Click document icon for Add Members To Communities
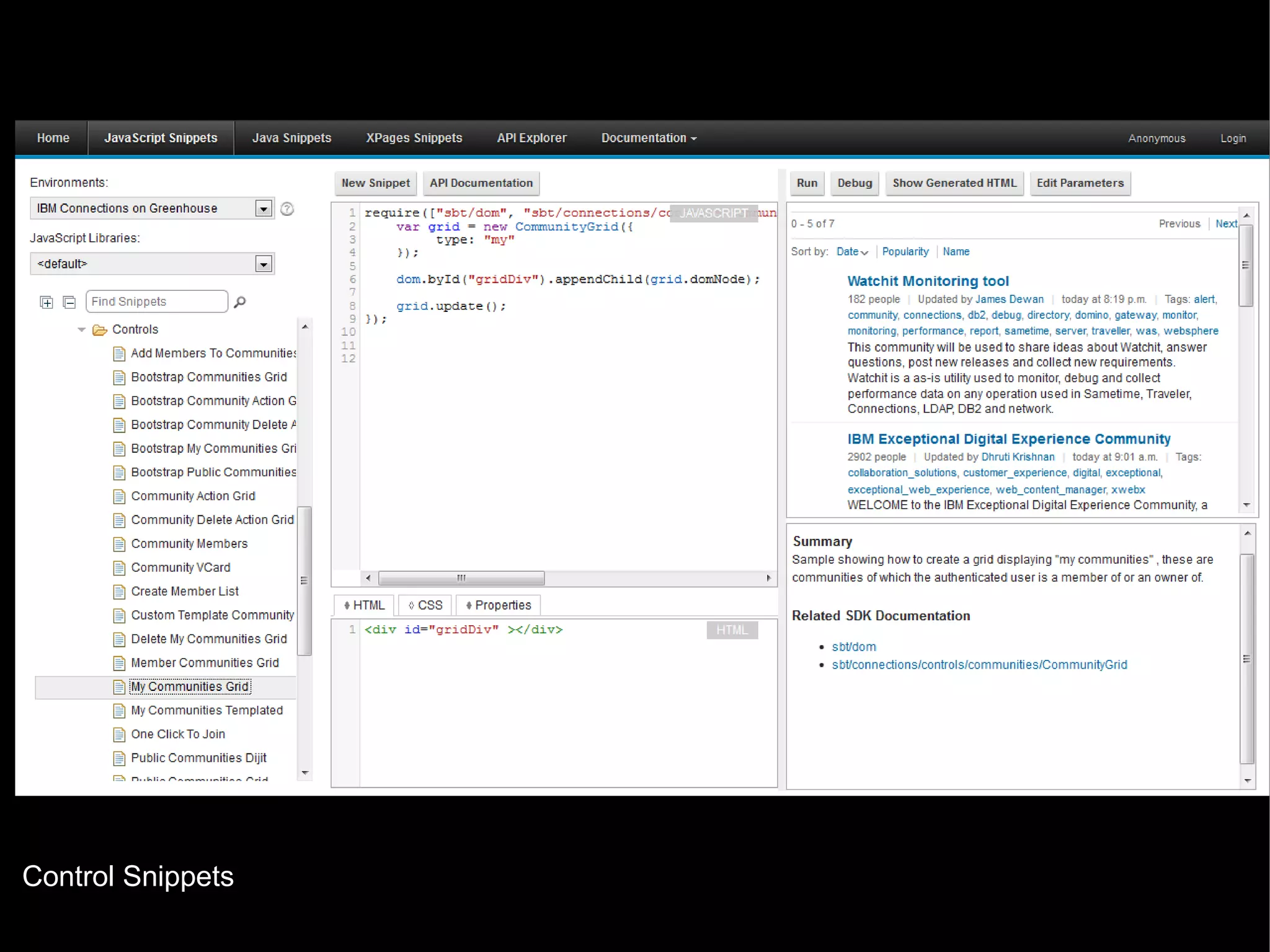 pos(120,354)
